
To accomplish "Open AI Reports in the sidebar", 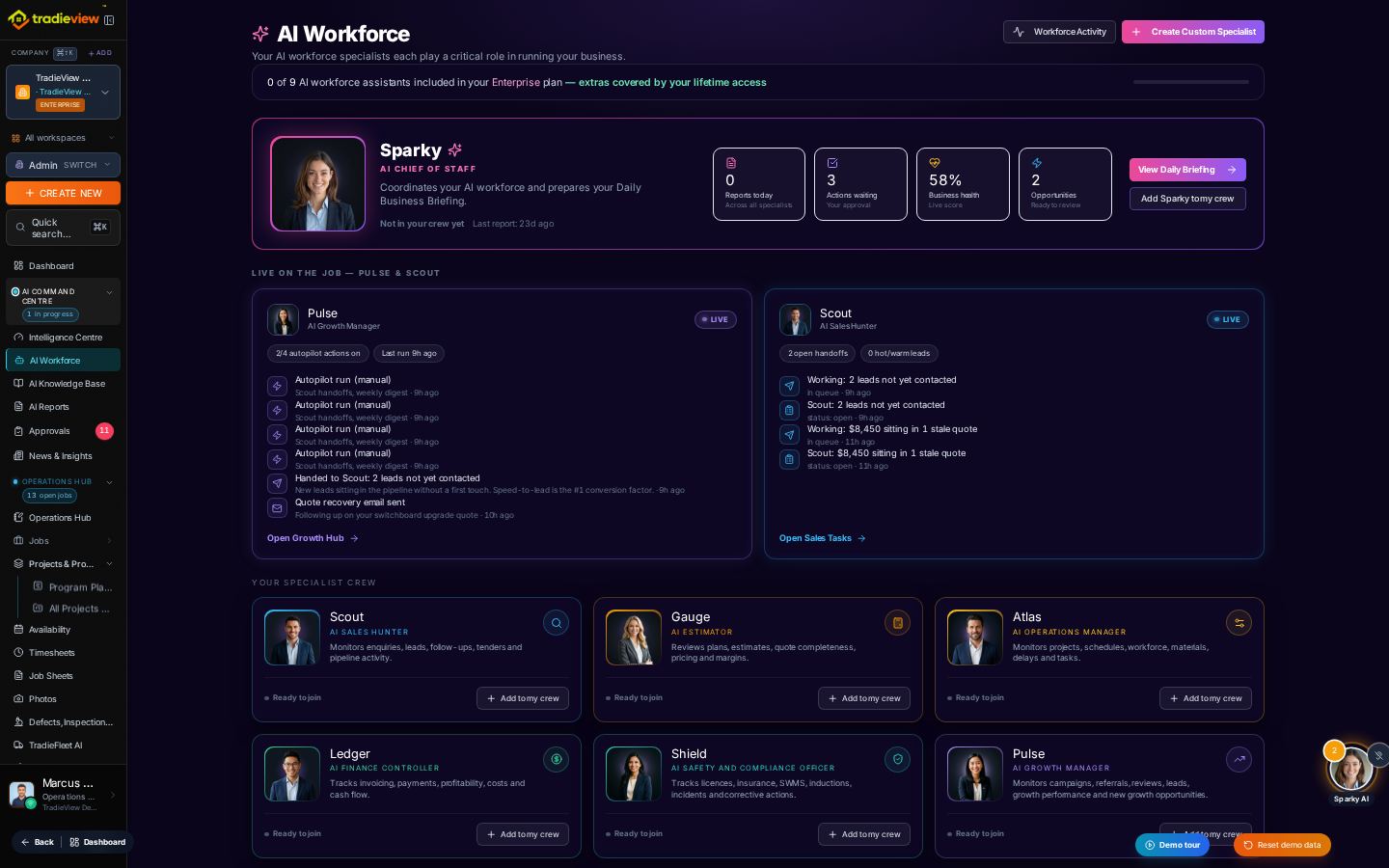I will coord(63,407).
